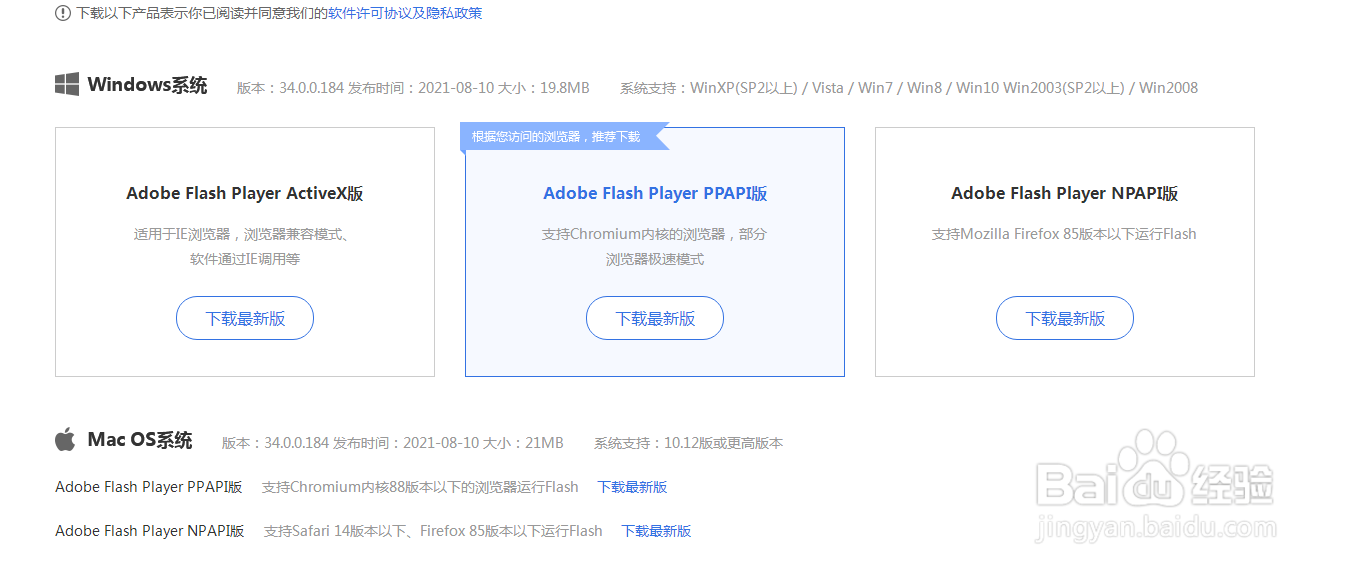The image size is (1349, 573).
Task: Click Mac NPAPI download latest version link
Action: (656, 531)
